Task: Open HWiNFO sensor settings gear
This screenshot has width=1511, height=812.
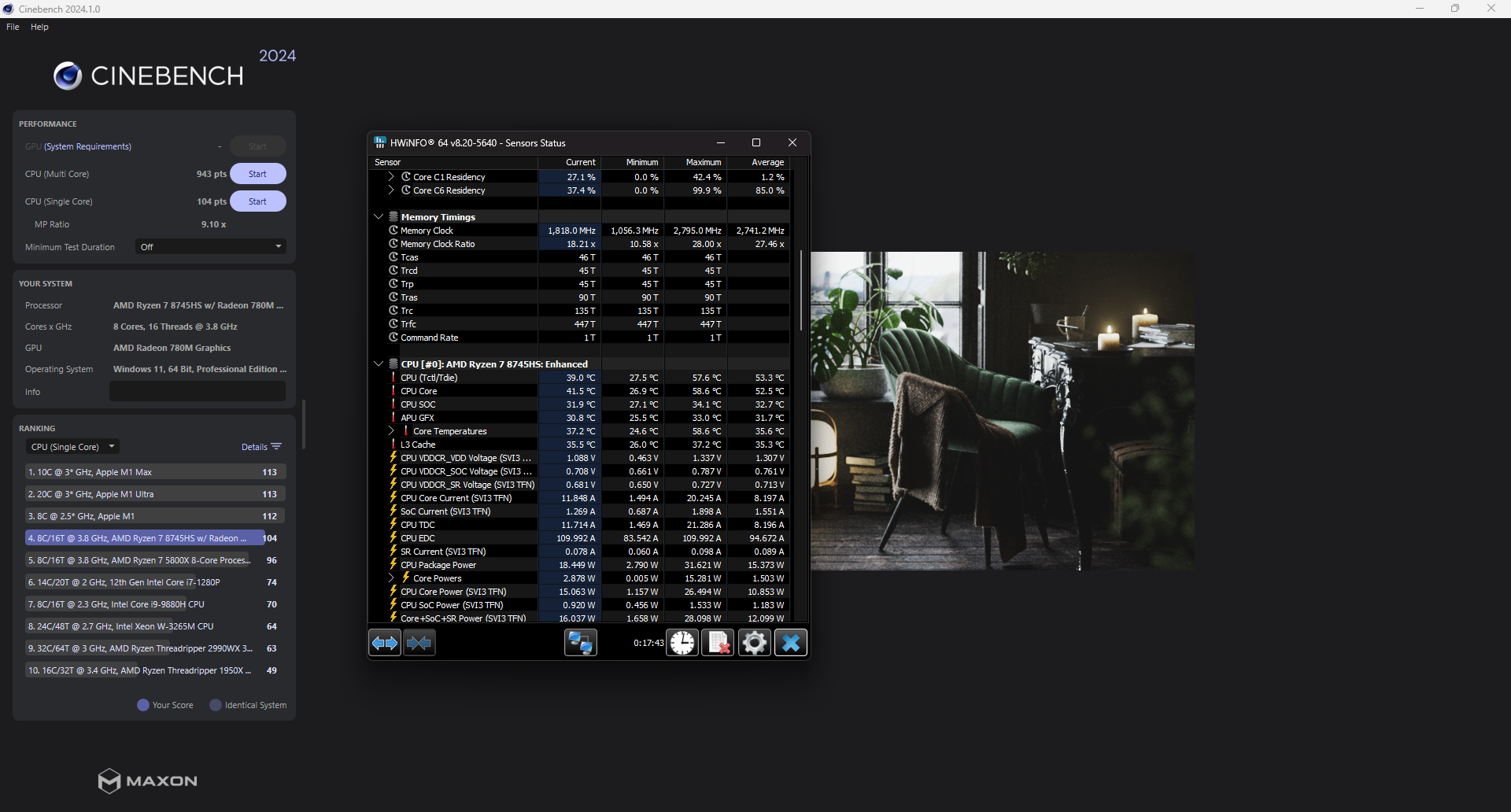Action: [x=754, y=643]
